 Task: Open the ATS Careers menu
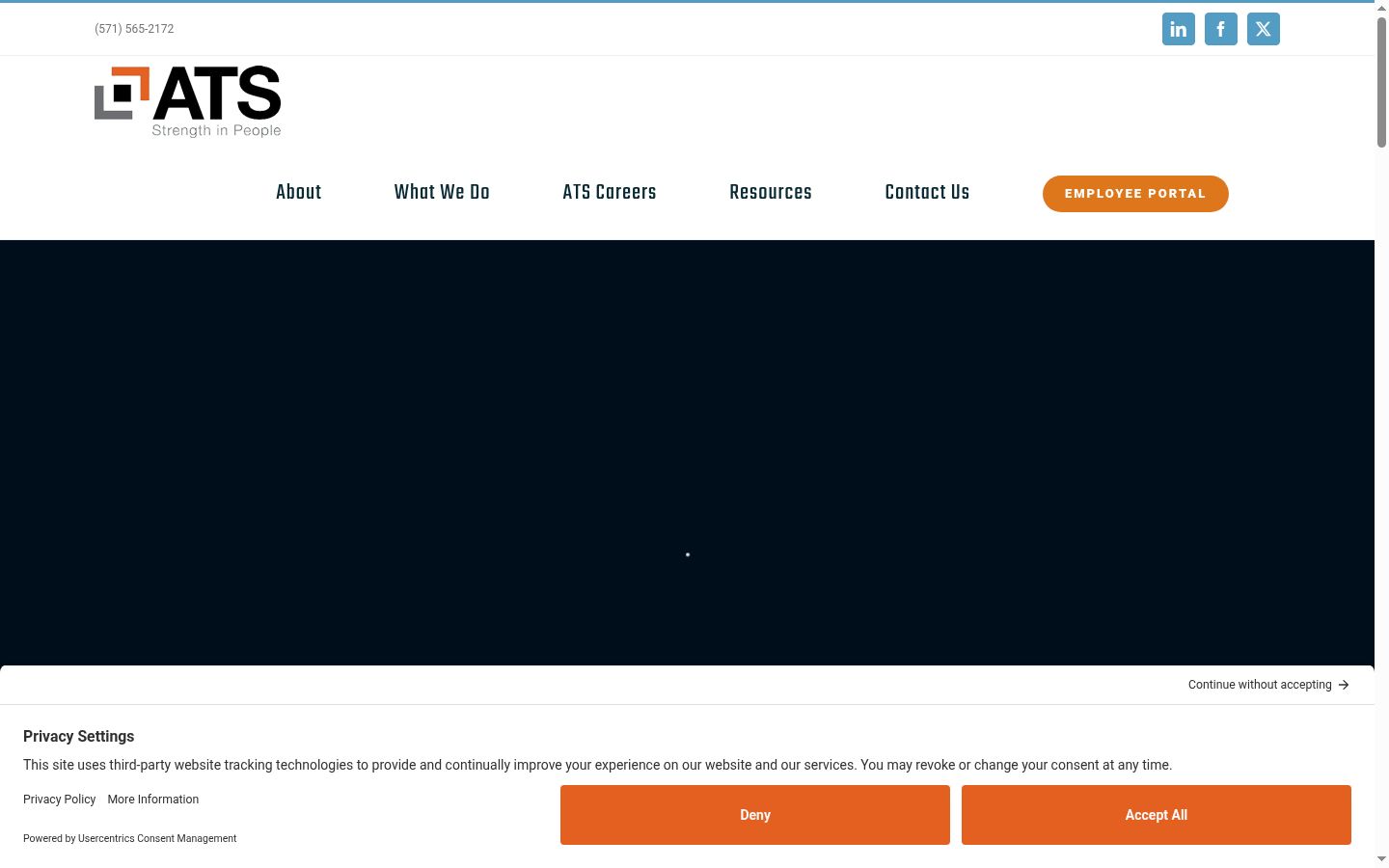[x=610, y=192]
